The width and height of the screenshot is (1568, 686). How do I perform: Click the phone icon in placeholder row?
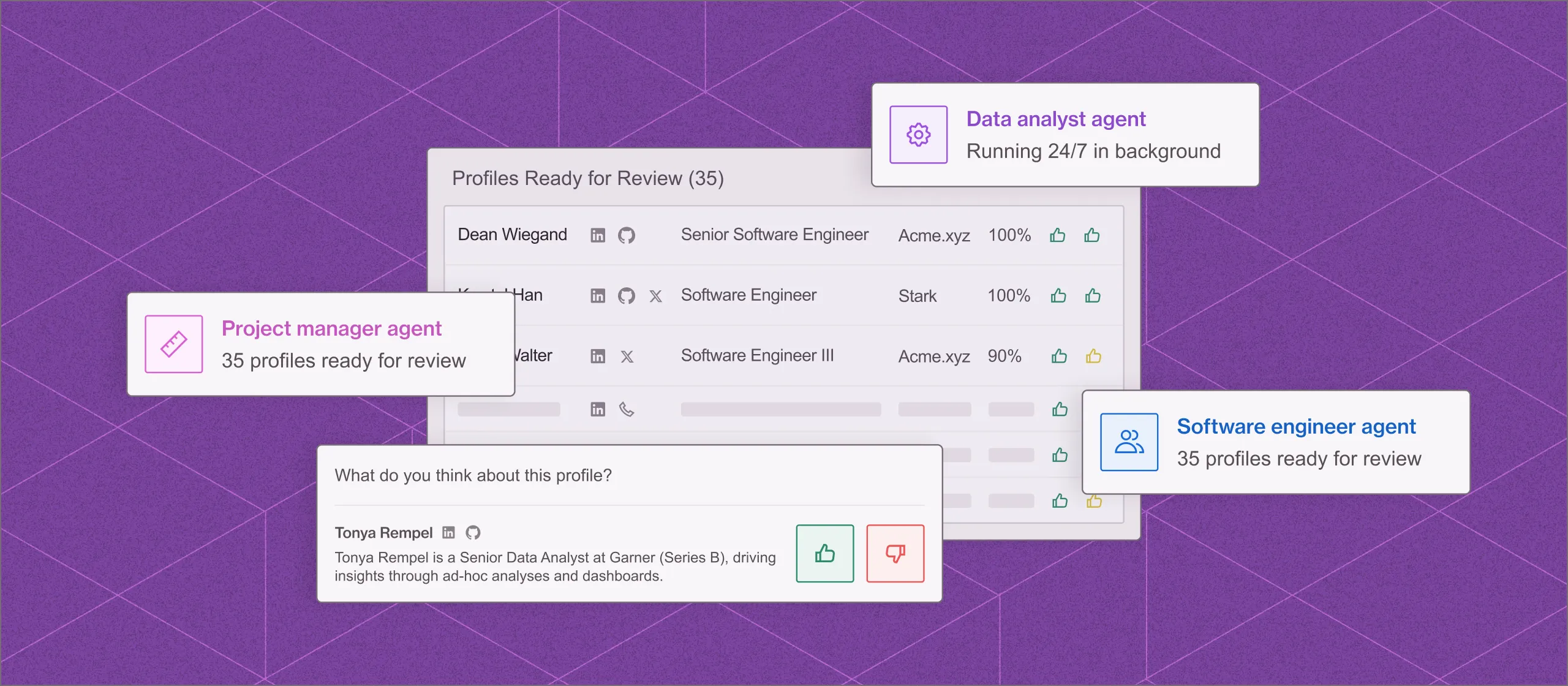(626, 409)
